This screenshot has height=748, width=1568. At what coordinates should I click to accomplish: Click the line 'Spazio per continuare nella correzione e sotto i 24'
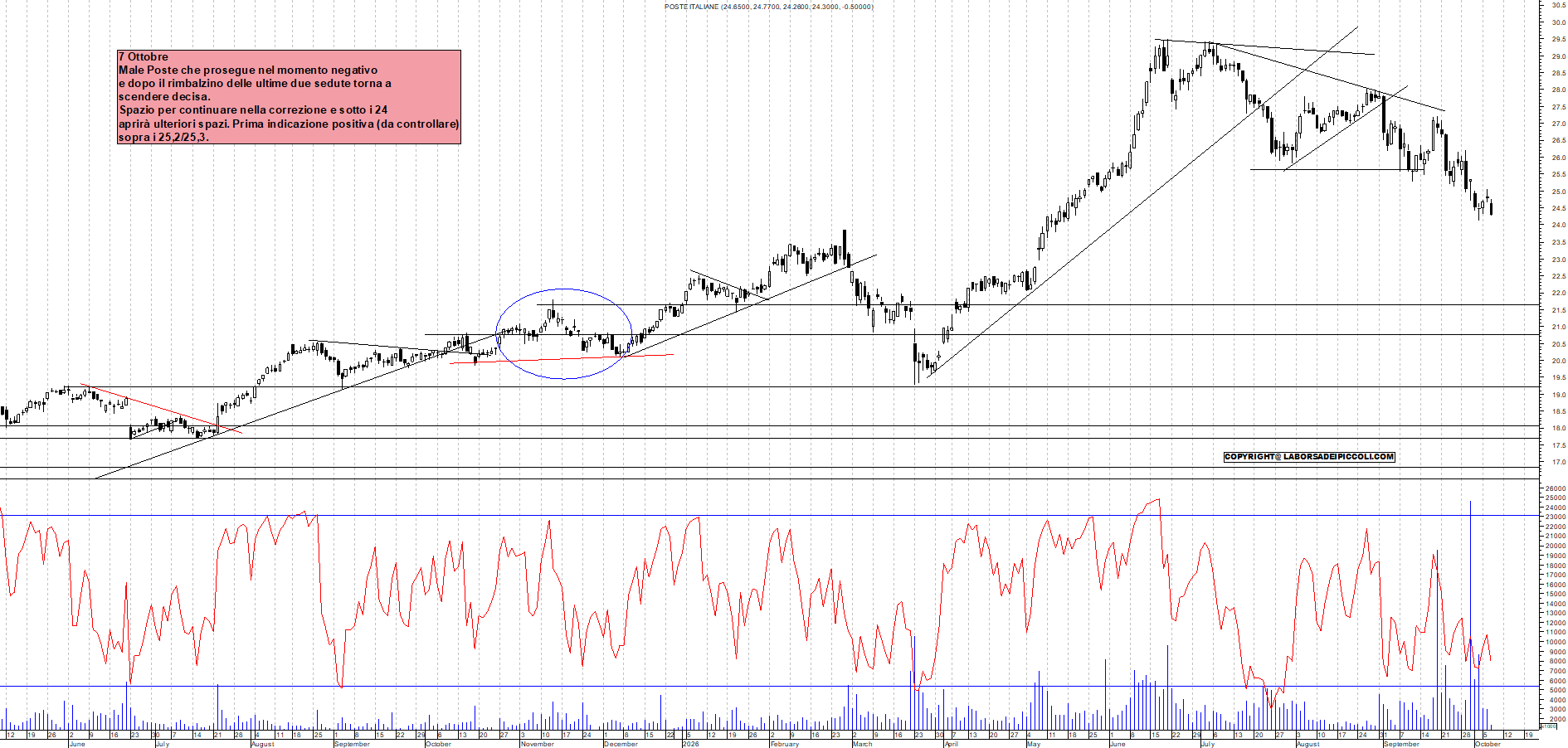253,110
